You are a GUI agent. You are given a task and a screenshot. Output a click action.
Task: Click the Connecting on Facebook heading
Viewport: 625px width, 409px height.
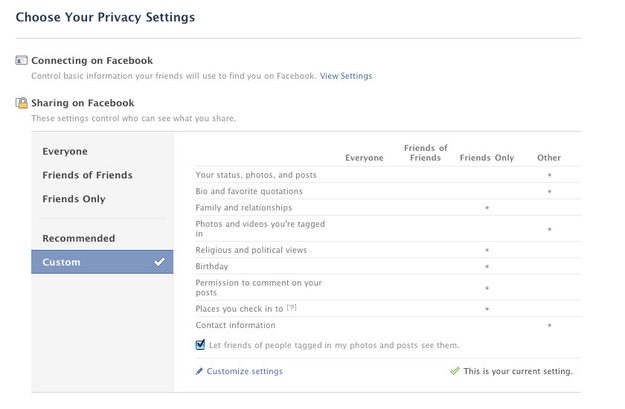(92, 61)
